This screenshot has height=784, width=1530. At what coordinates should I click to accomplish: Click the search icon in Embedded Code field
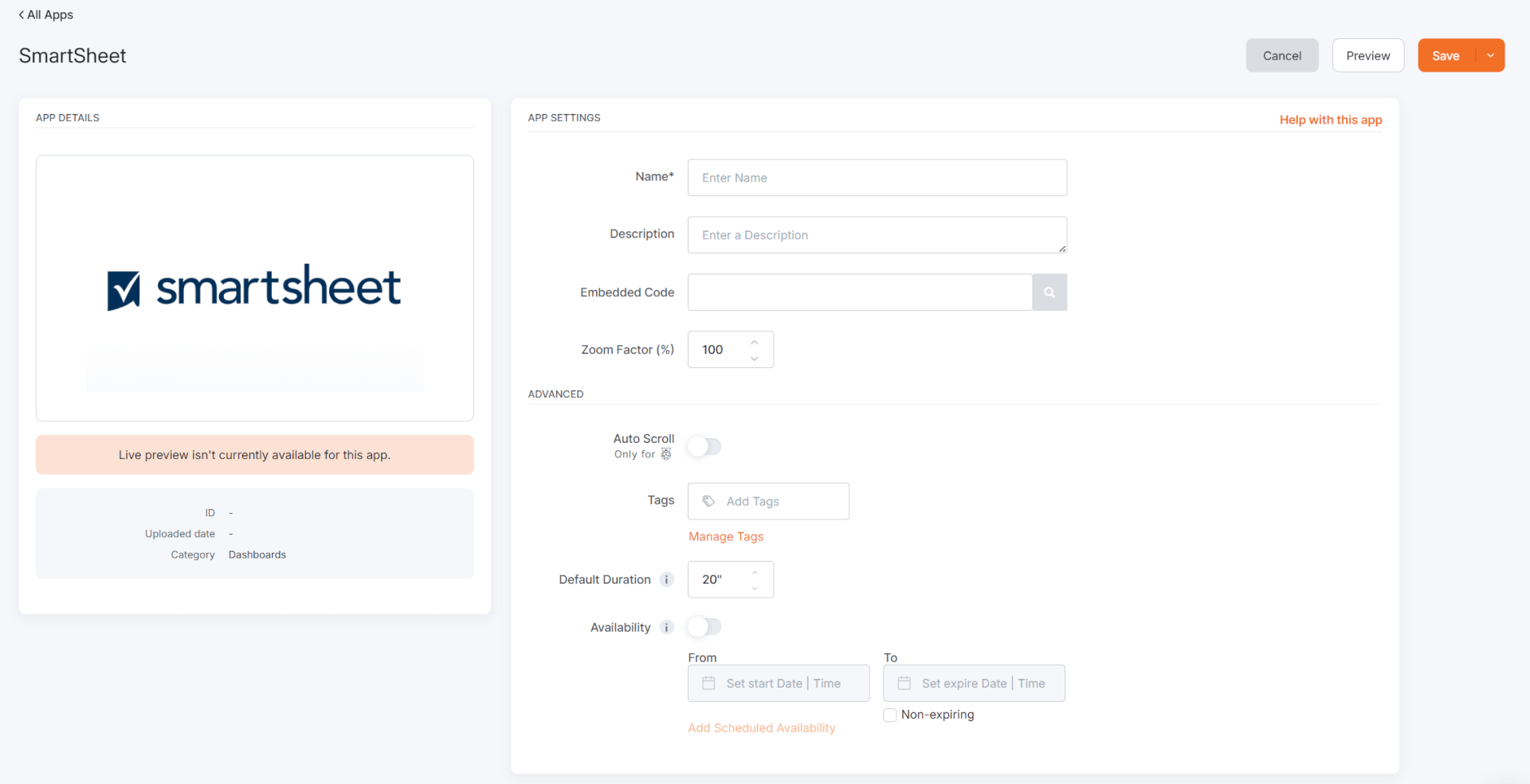coord(1049,292)
